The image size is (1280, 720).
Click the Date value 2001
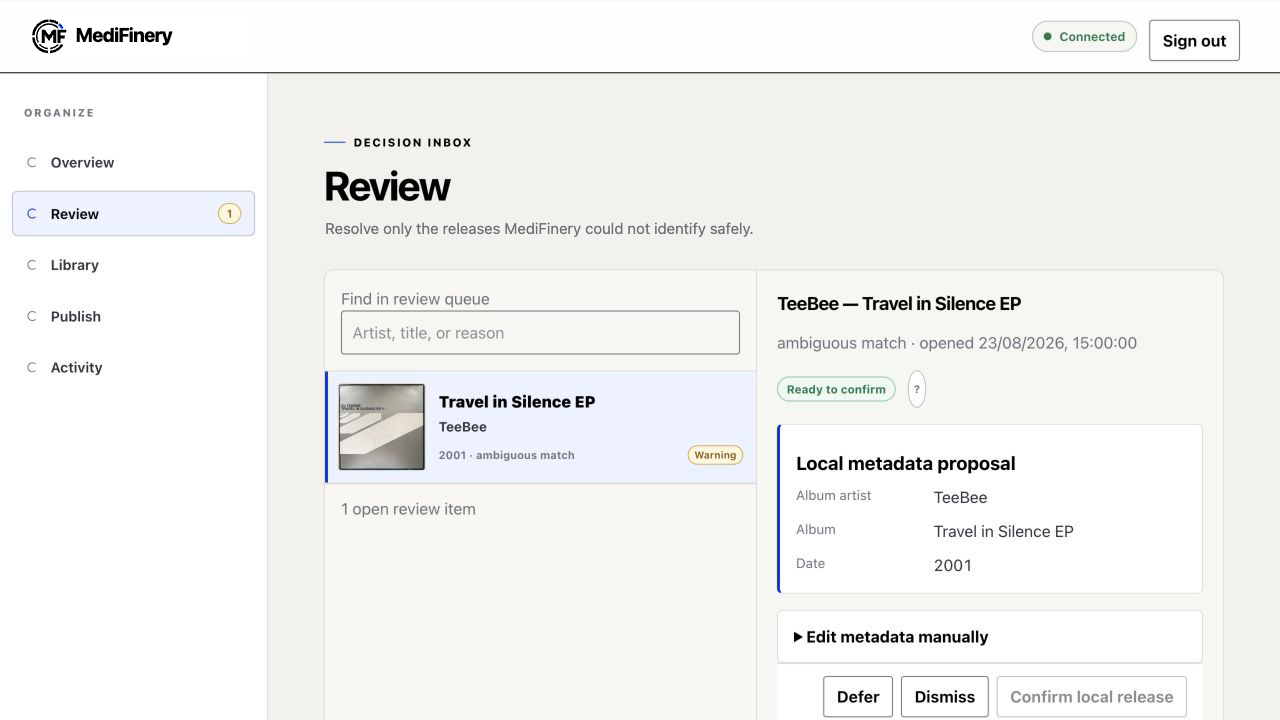tap(953, 565)
